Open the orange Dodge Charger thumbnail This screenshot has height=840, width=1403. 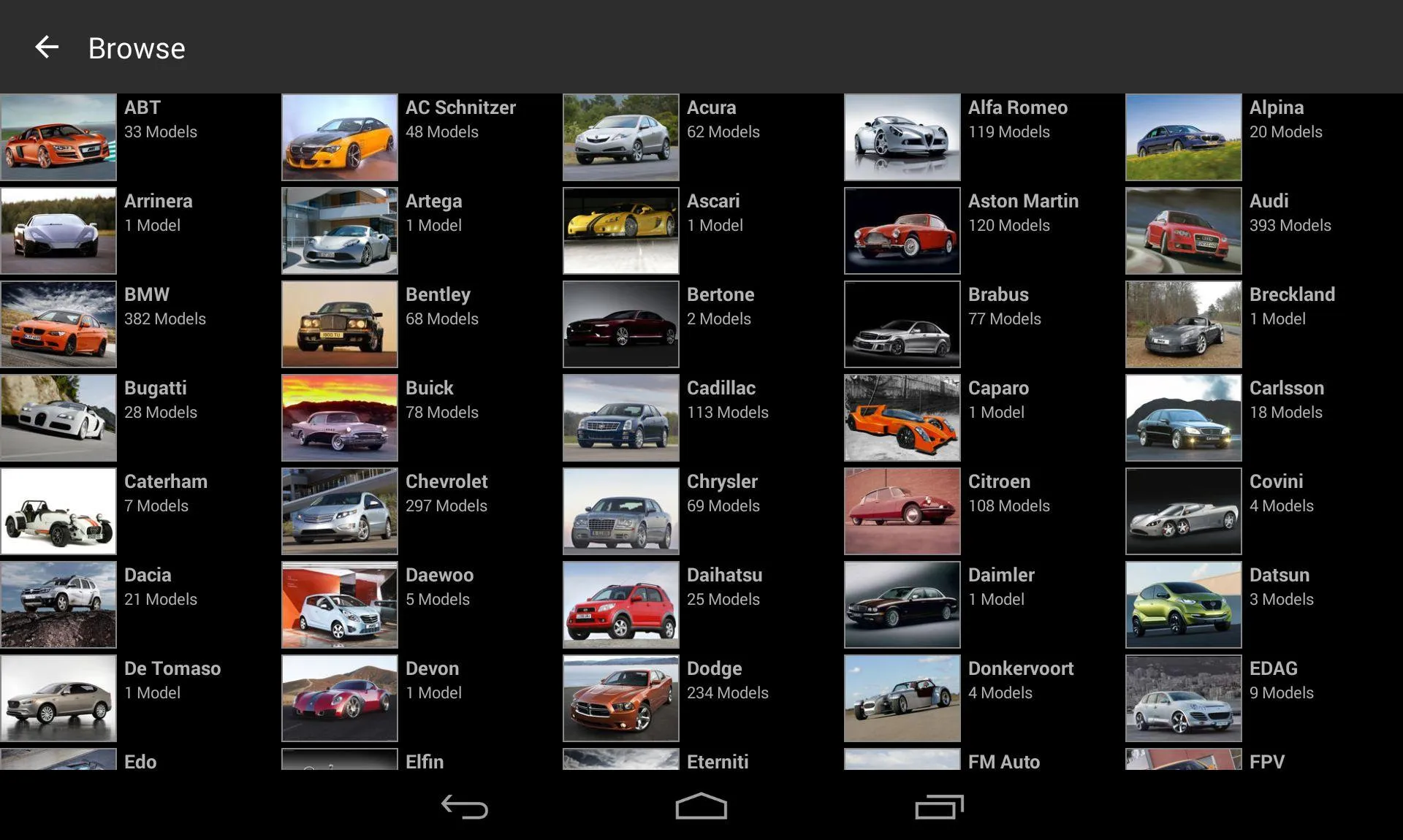[621, 698]
